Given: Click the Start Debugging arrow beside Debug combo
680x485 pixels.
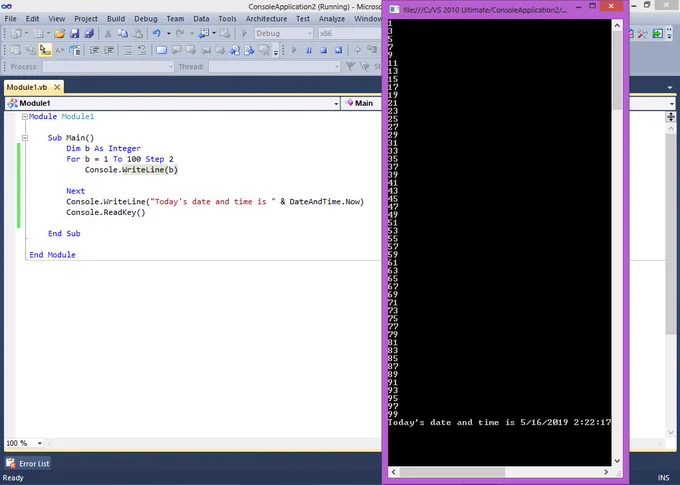Looking at the screenshot, I should (244, 33).
